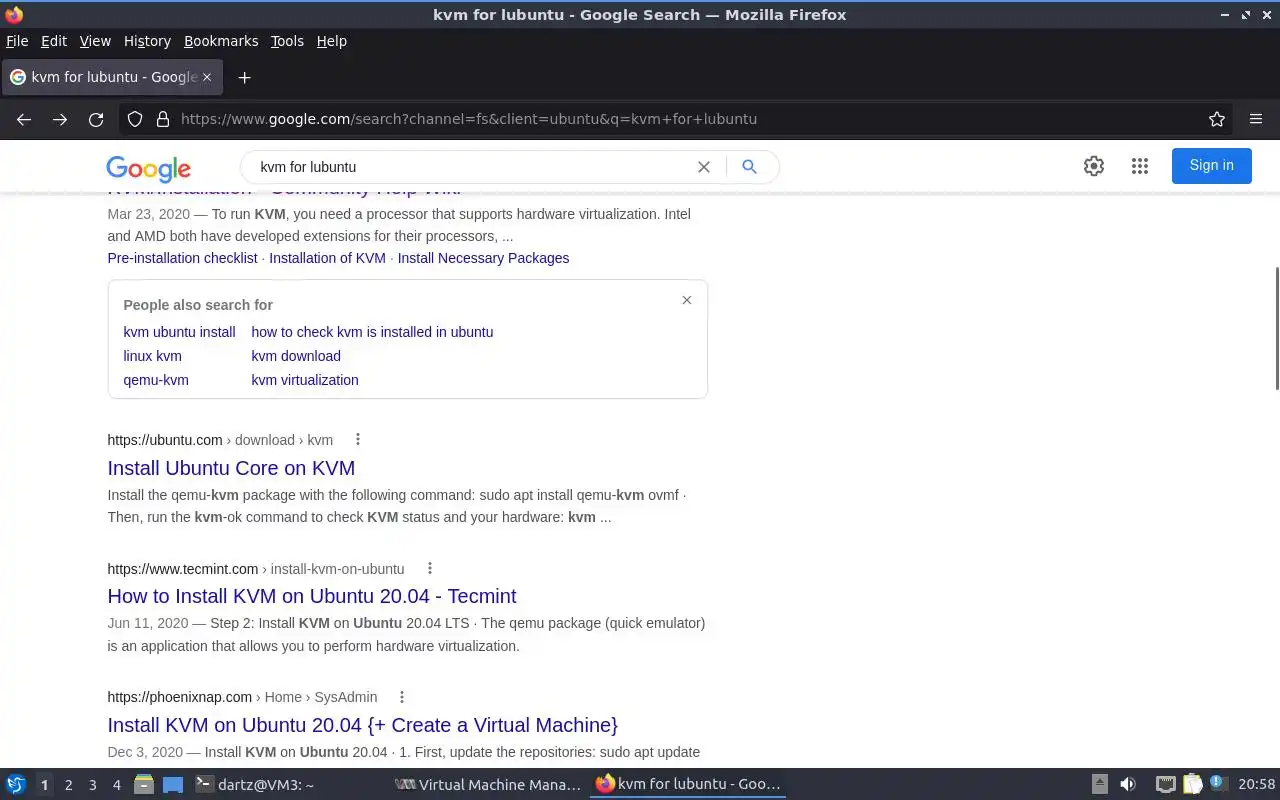This screenshot has width=1280, height=800.
Task: Open a new tab
Action: (244, 77)
